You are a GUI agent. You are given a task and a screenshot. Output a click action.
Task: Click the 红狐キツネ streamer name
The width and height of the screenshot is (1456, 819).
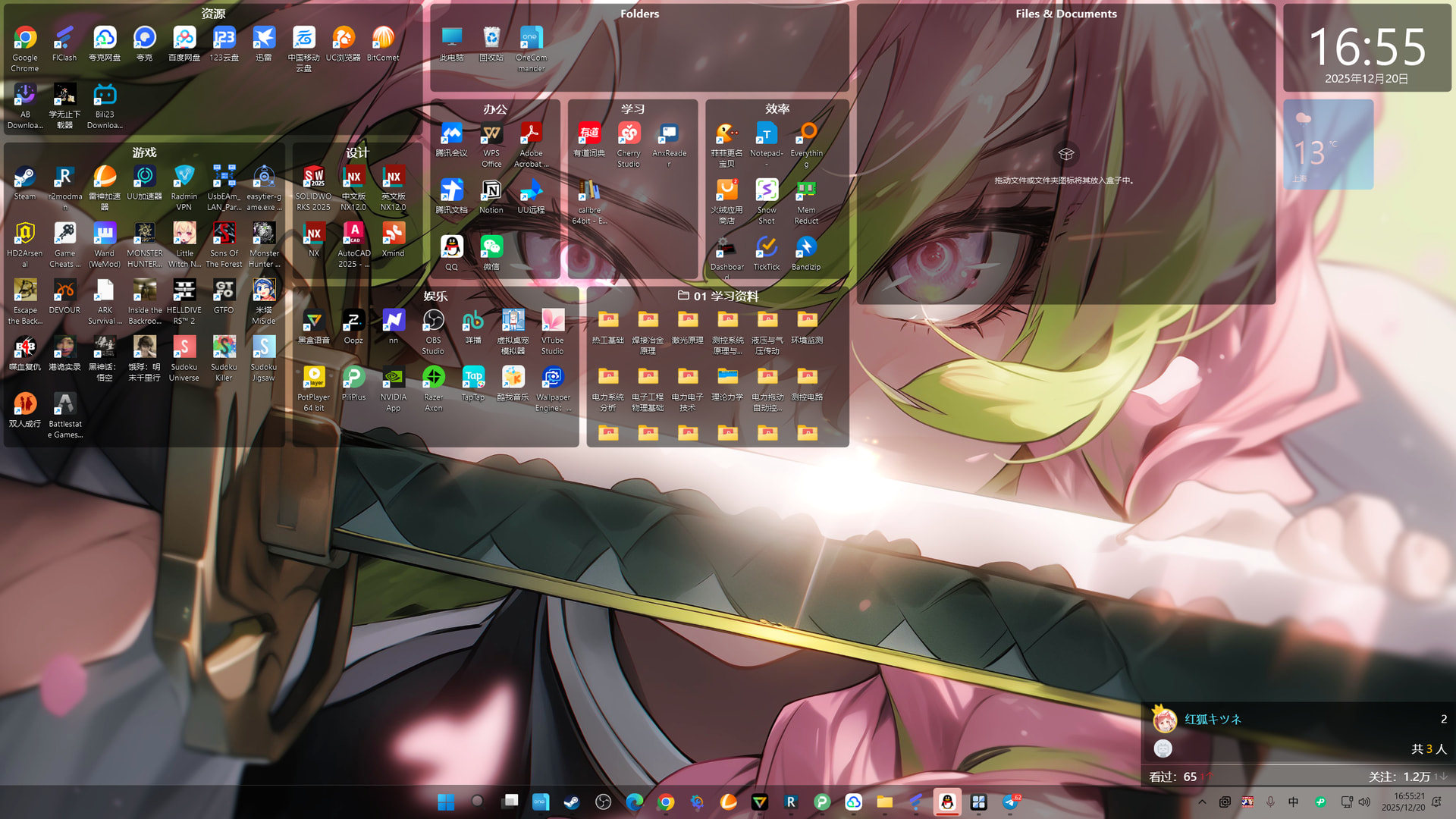tap(1213, 719)
